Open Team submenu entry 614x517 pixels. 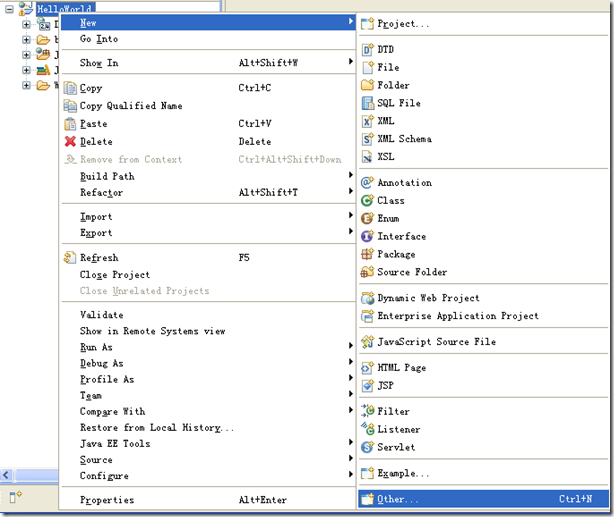point(208,396)
